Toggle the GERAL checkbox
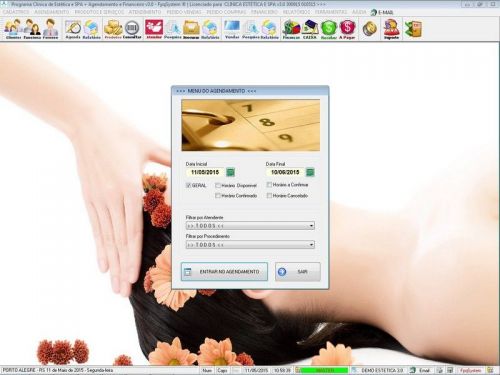Viewport: 500px width, 375px height. (x=188, y=185)
